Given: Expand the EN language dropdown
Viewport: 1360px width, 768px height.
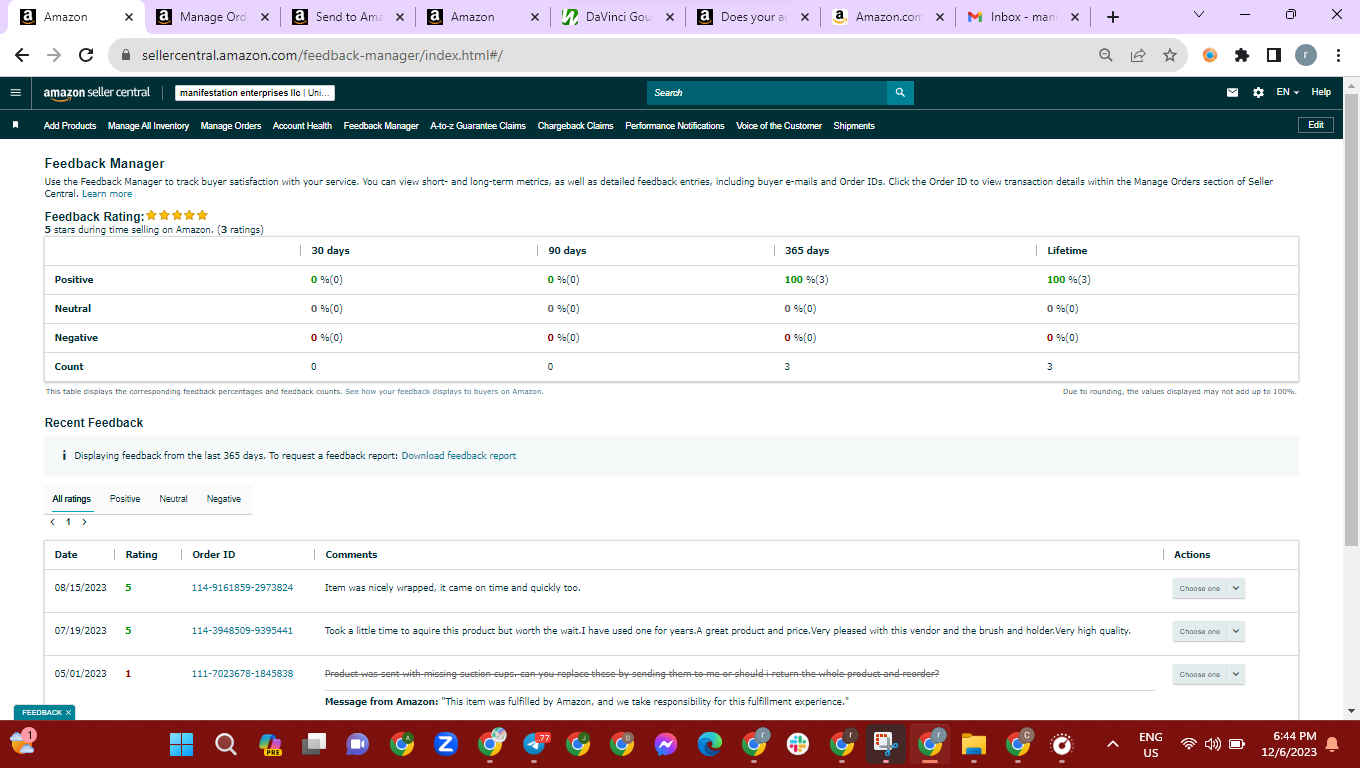Looking at the screenshot, I should point(1288,92).
